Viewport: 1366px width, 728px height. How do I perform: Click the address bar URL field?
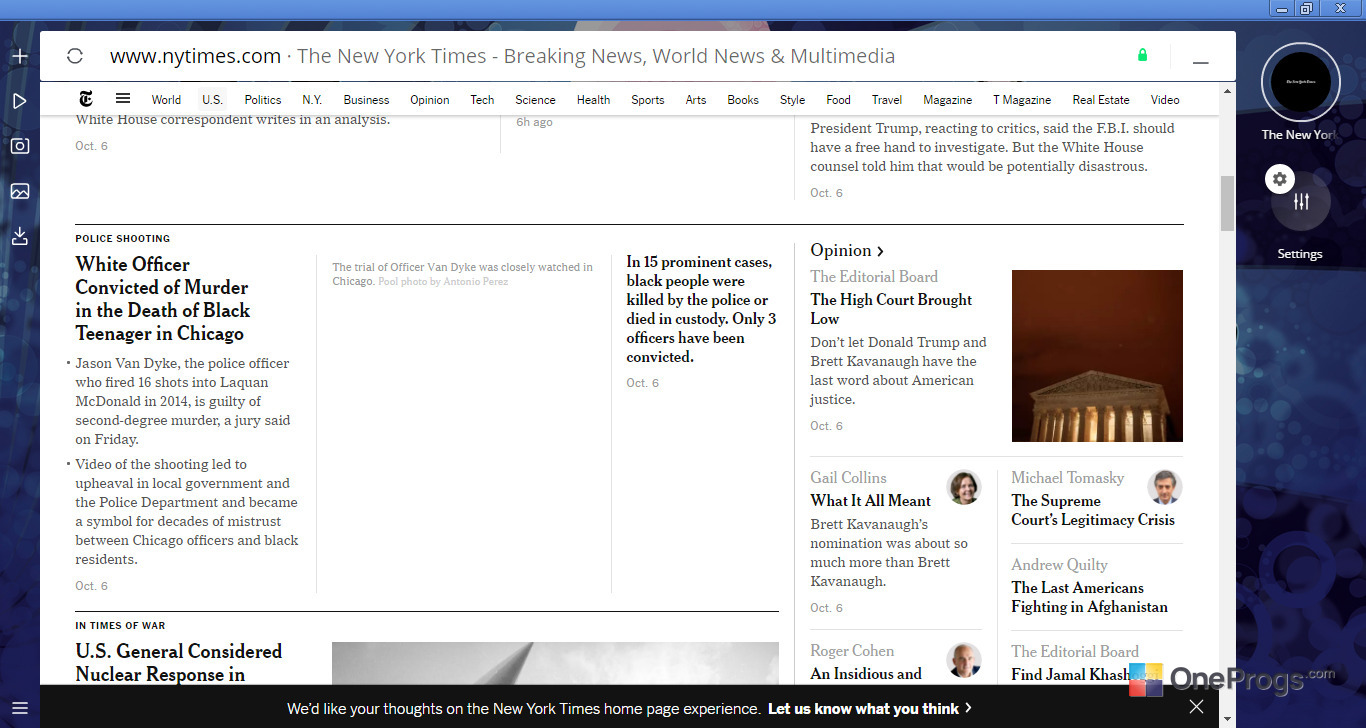coord(502,56)
